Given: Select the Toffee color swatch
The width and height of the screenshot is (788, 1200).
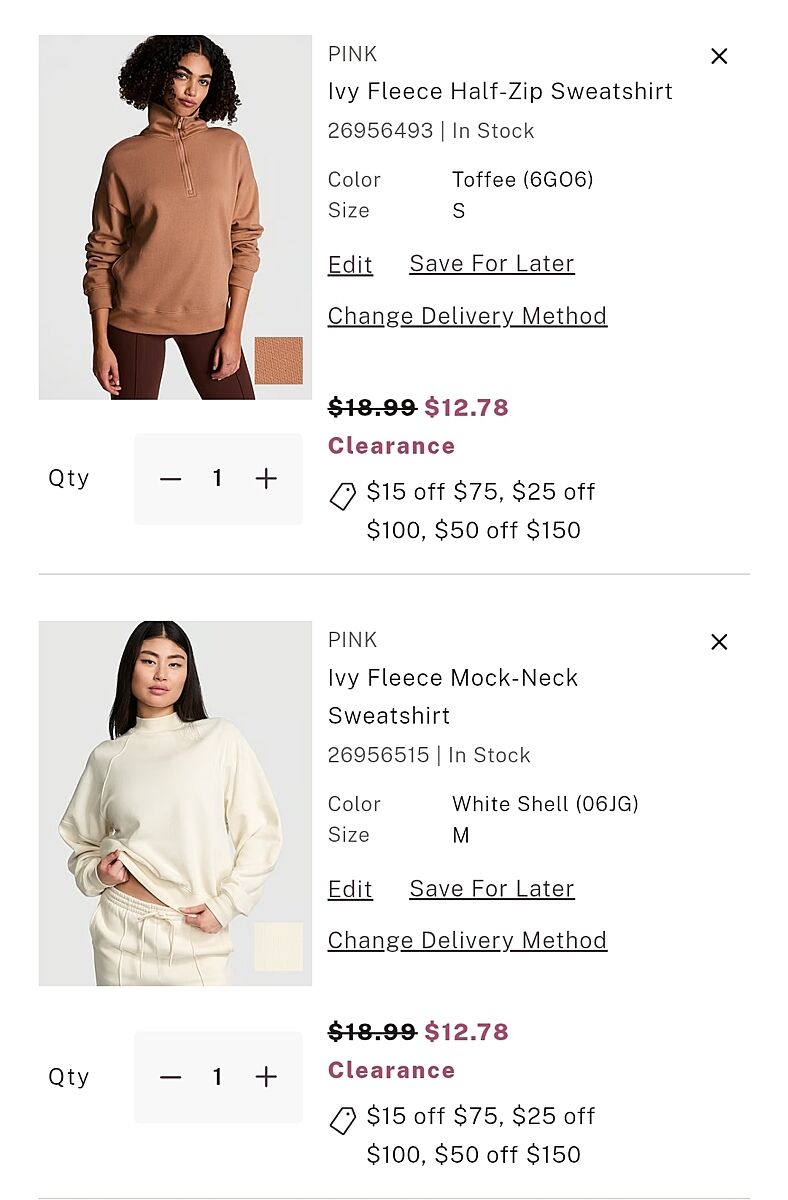Looking at the screenshot, I should (x=278, y=361).
